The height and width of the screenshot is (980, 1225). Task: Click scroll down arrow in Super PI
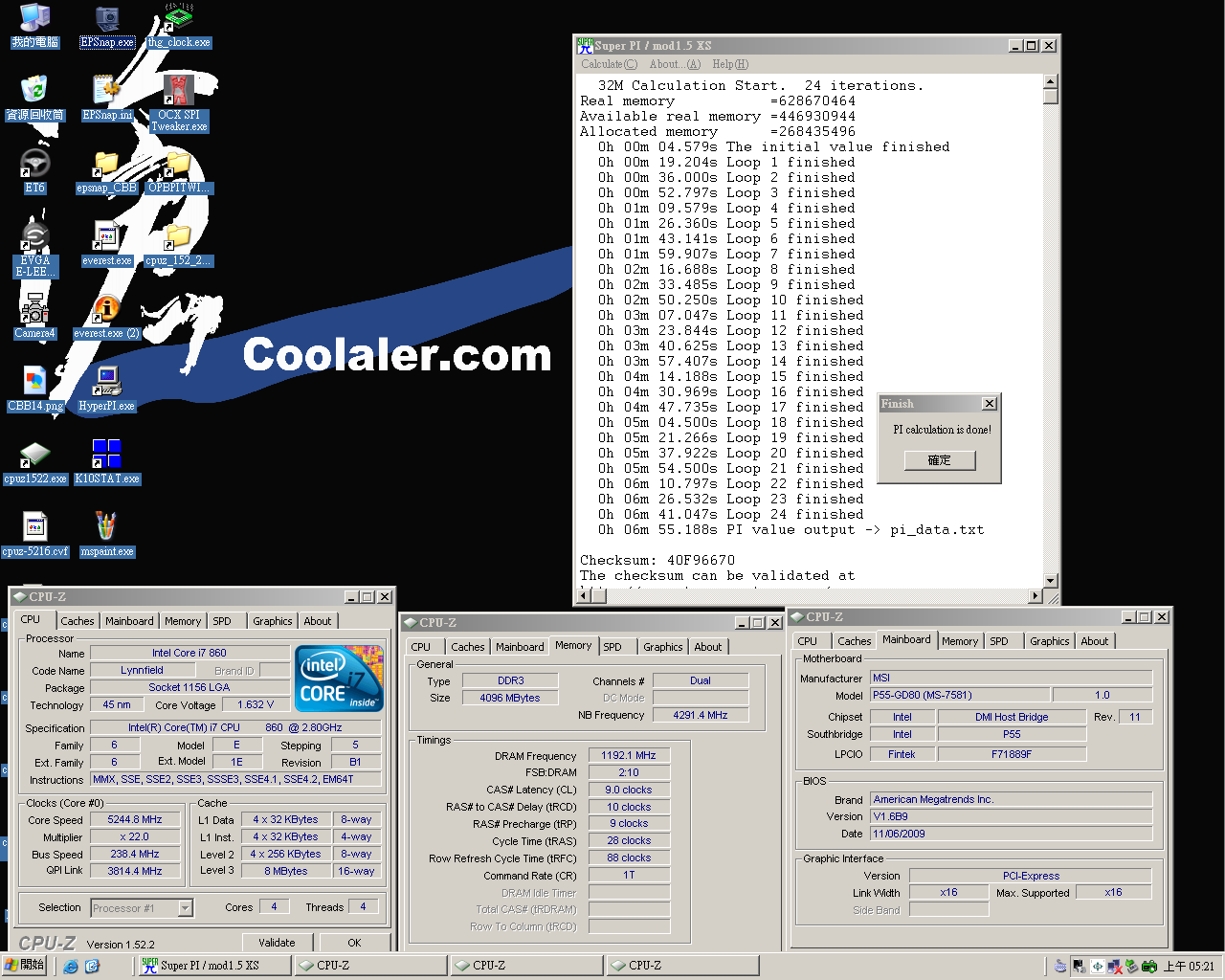(x=1050, y=581)
